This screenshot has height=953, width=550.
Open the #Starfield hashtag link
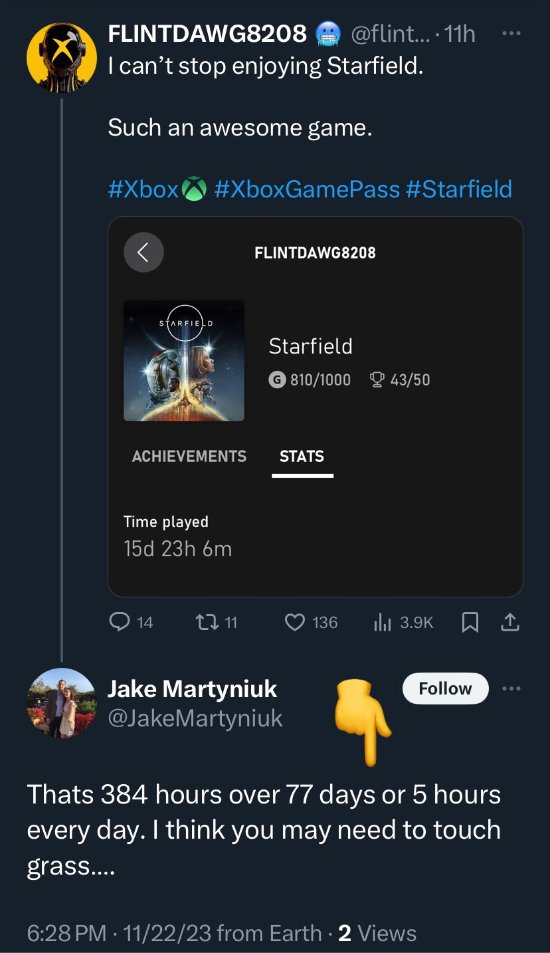coord(458,189)
